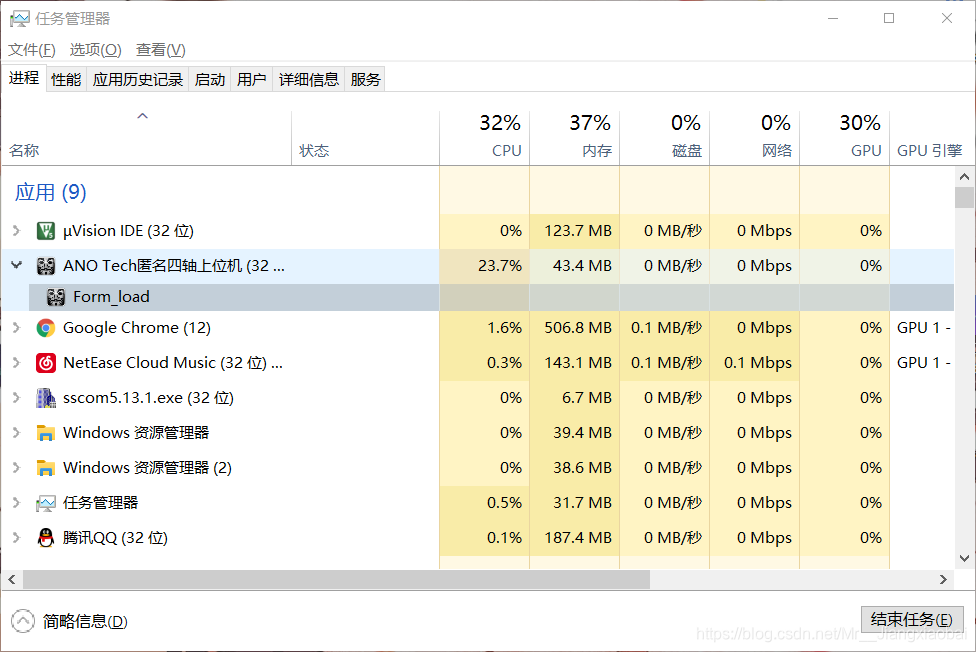The width and height of the screenshot is (976, 652).
Task: Open the 选项(O) menu
Action: coord(95,50)
